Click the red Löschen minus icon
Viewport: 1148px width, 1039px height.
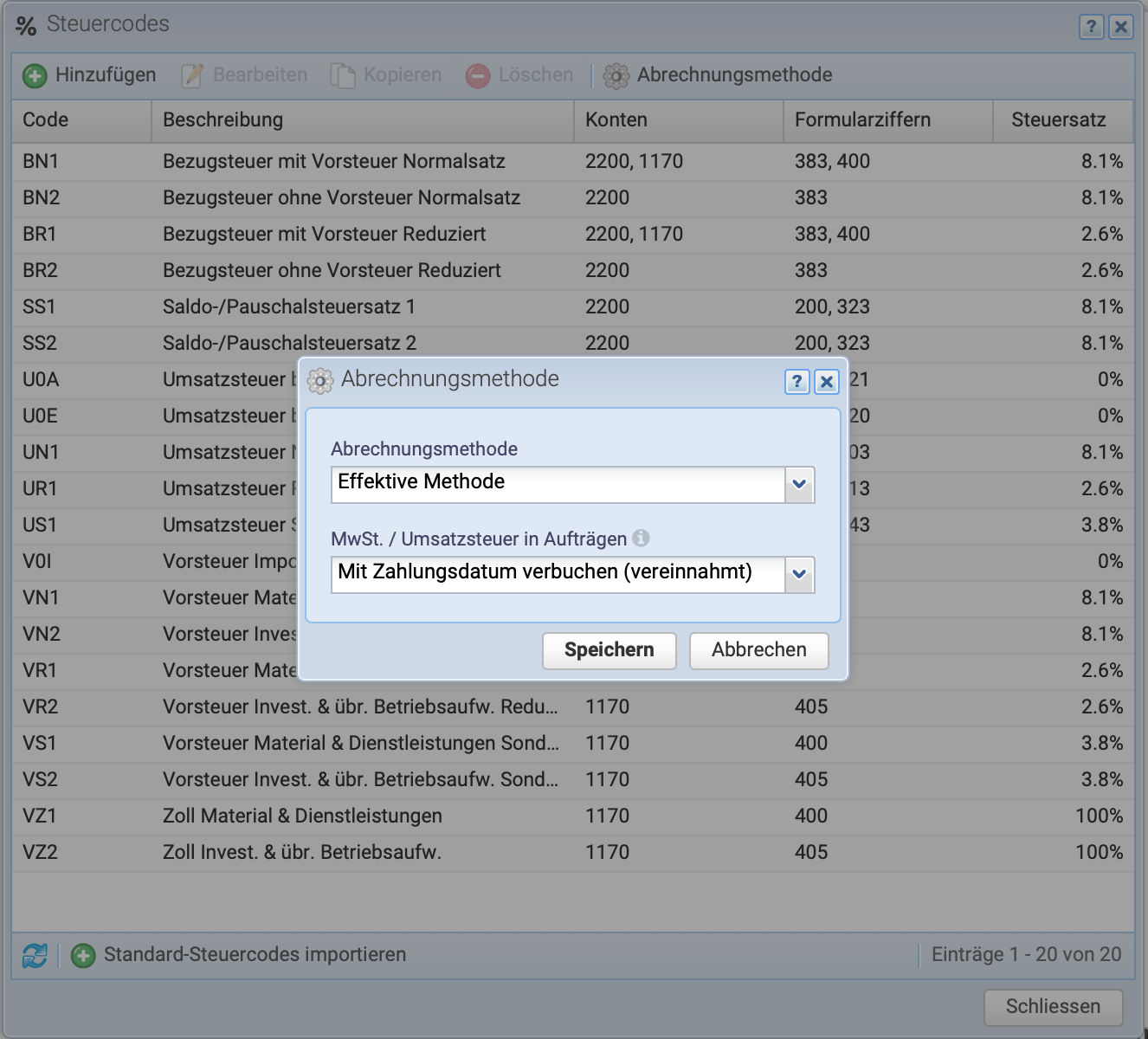click(478, 76)
